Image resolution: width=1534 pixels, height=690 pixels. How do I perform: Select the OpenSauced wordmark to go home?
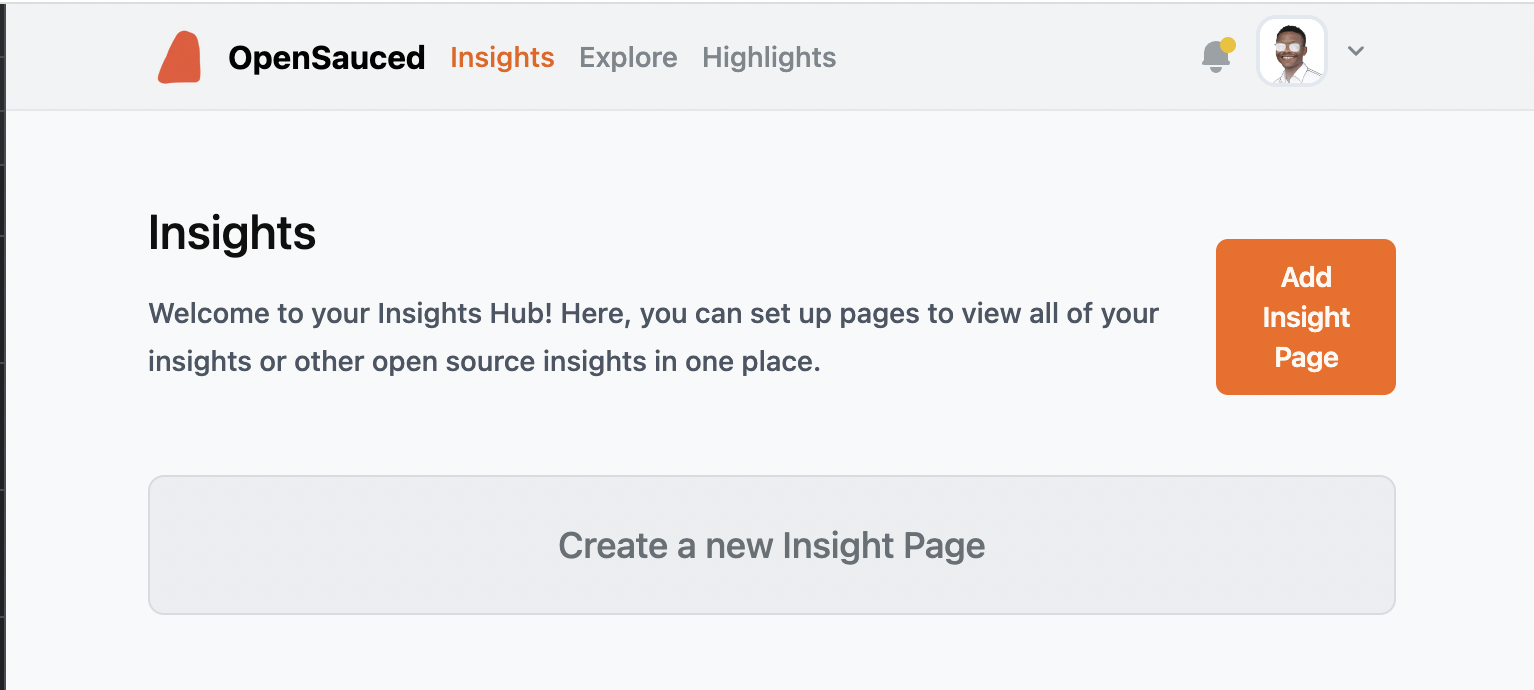pyautogui.click(x=327, y=57)
